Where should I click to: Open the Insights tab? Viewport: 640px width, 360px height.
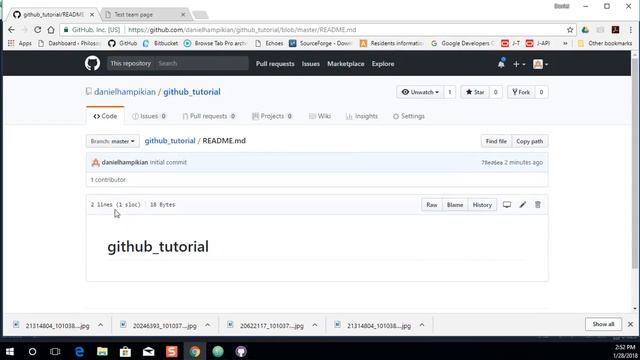pyautogui.click(x=362, y=116)
